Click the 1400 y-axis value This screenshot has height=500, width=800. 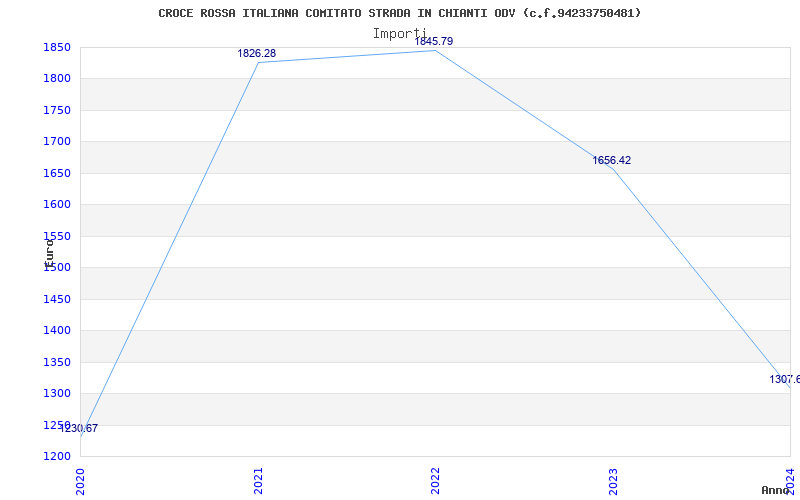point(56,331)
